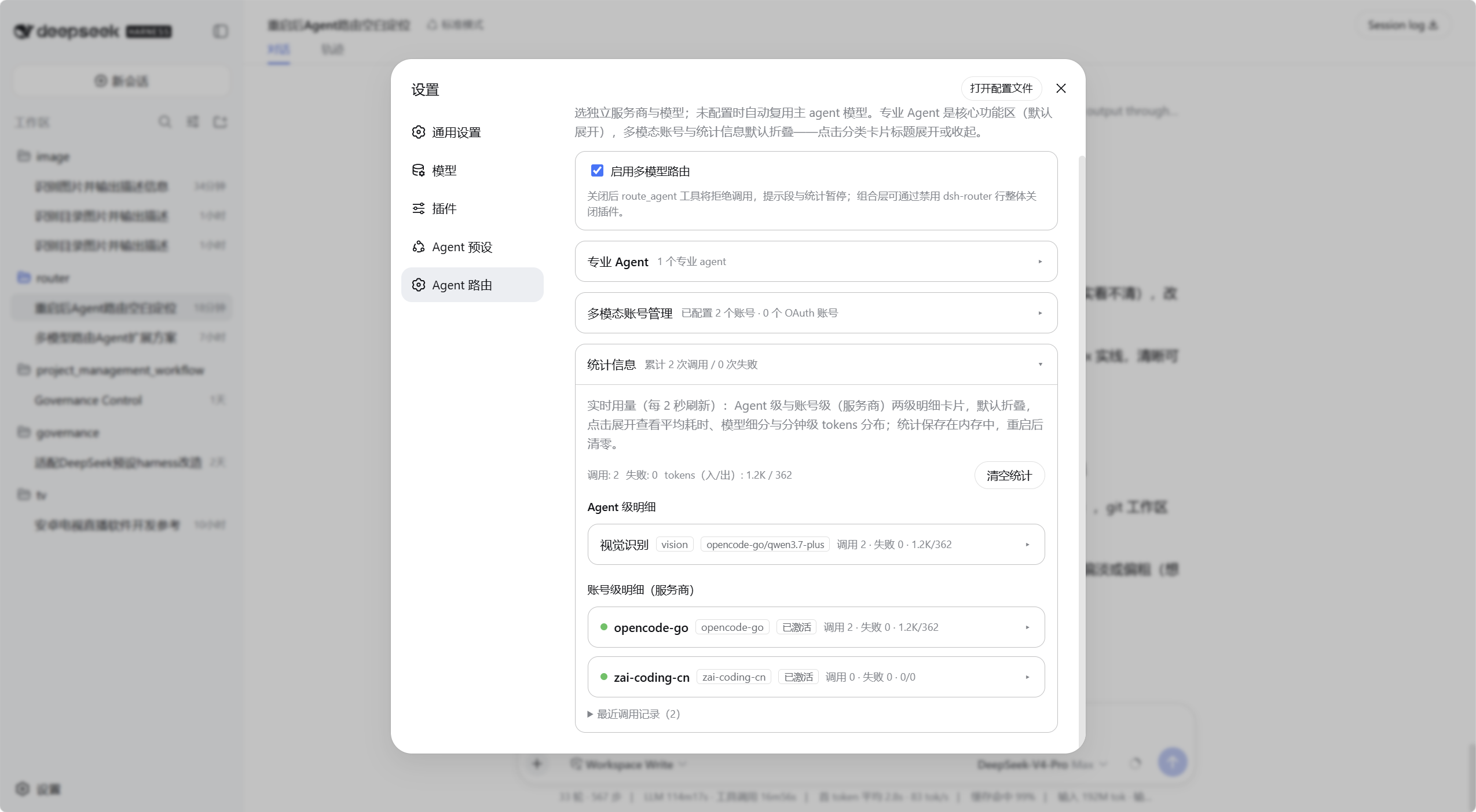Image resolution: width=1476 pixels, height=812 pixels.
Task: Expand the 多模态账号管理 section arrow
Action: (1040, 313)
